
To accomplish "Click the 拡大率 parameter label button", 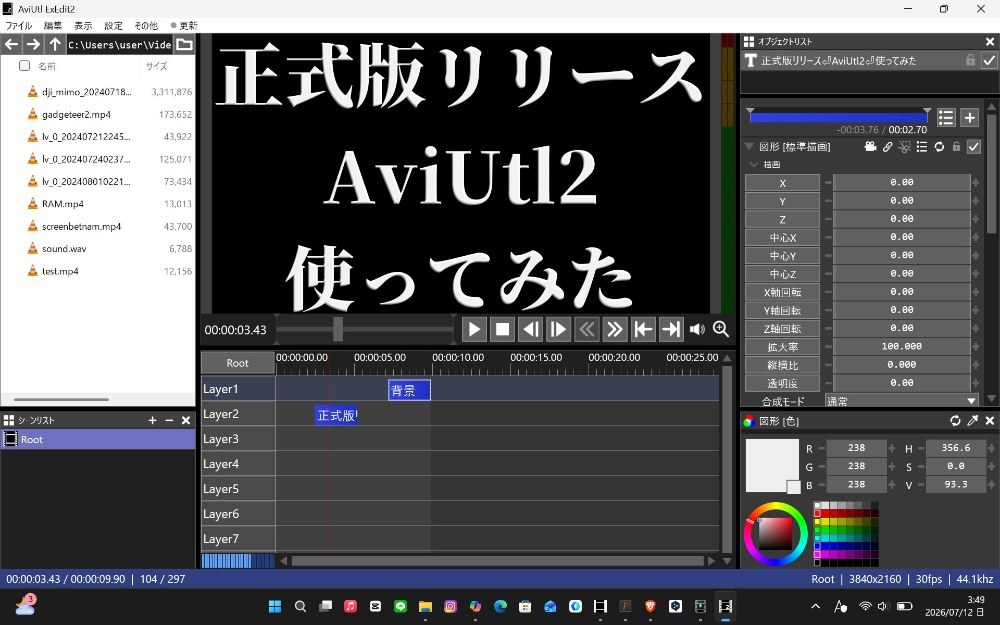I will pos(783,347).
